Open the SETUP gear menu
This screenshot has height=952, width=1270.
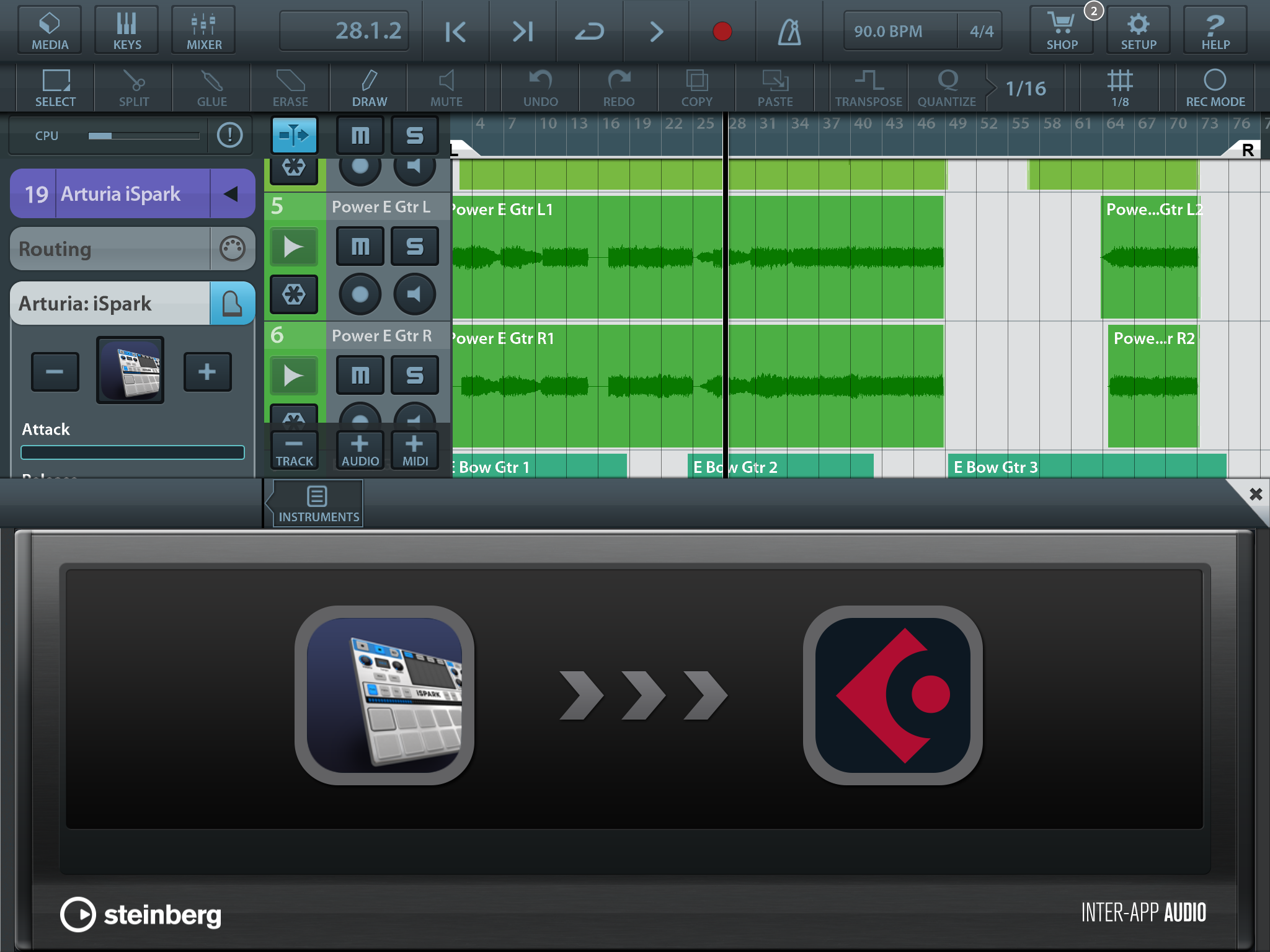pos(1139,30)
